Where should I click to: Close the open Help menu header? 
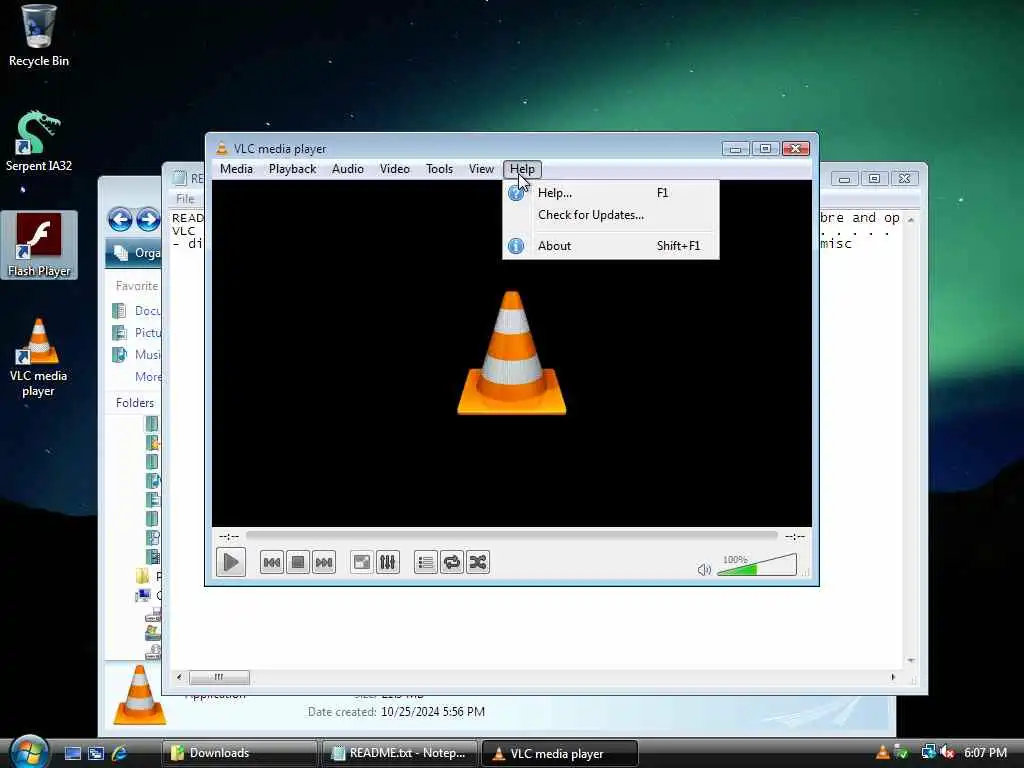(x=522, y=169)
